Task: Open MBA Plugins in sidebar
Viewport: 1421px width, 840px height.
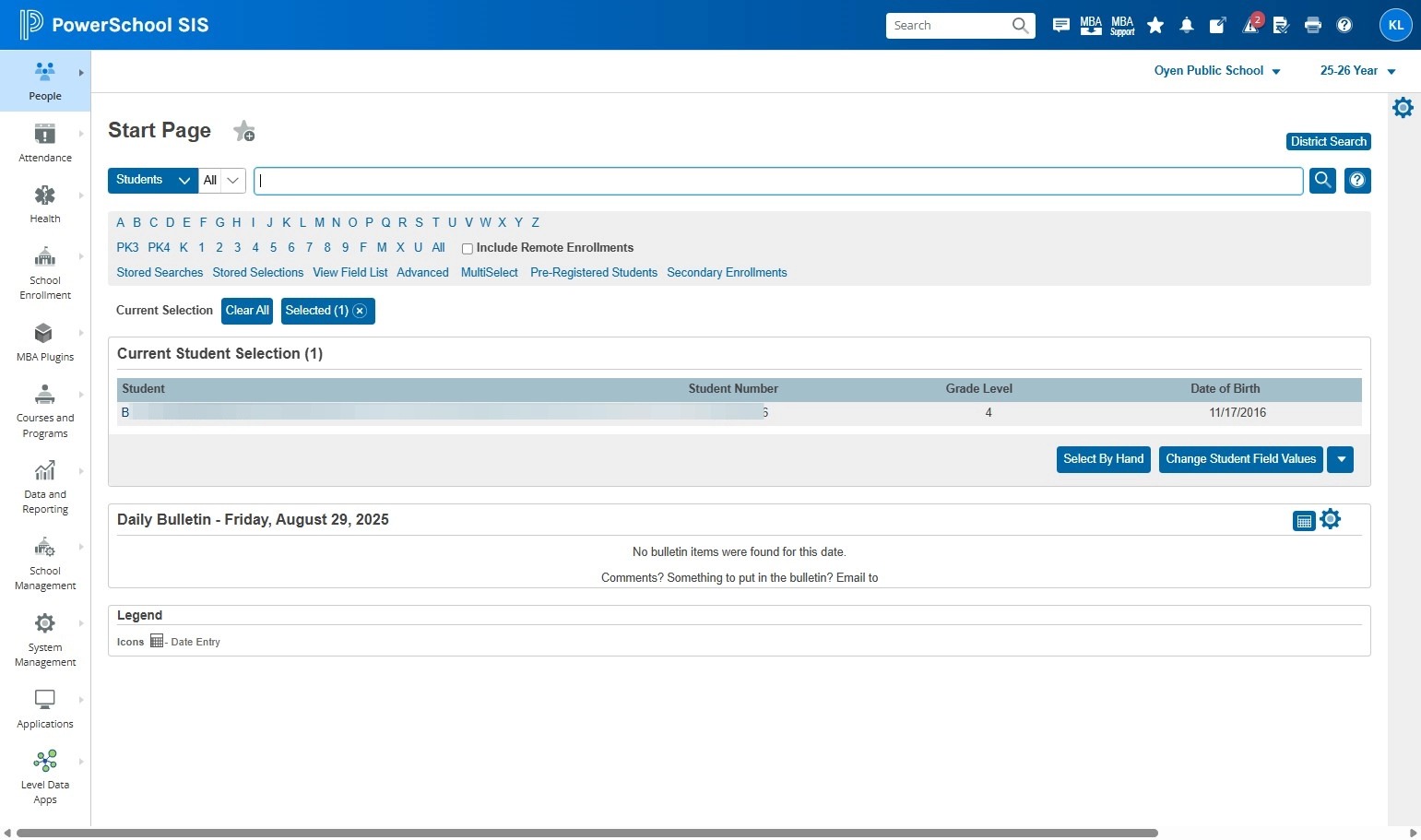Action: click(x=44, y=342)
